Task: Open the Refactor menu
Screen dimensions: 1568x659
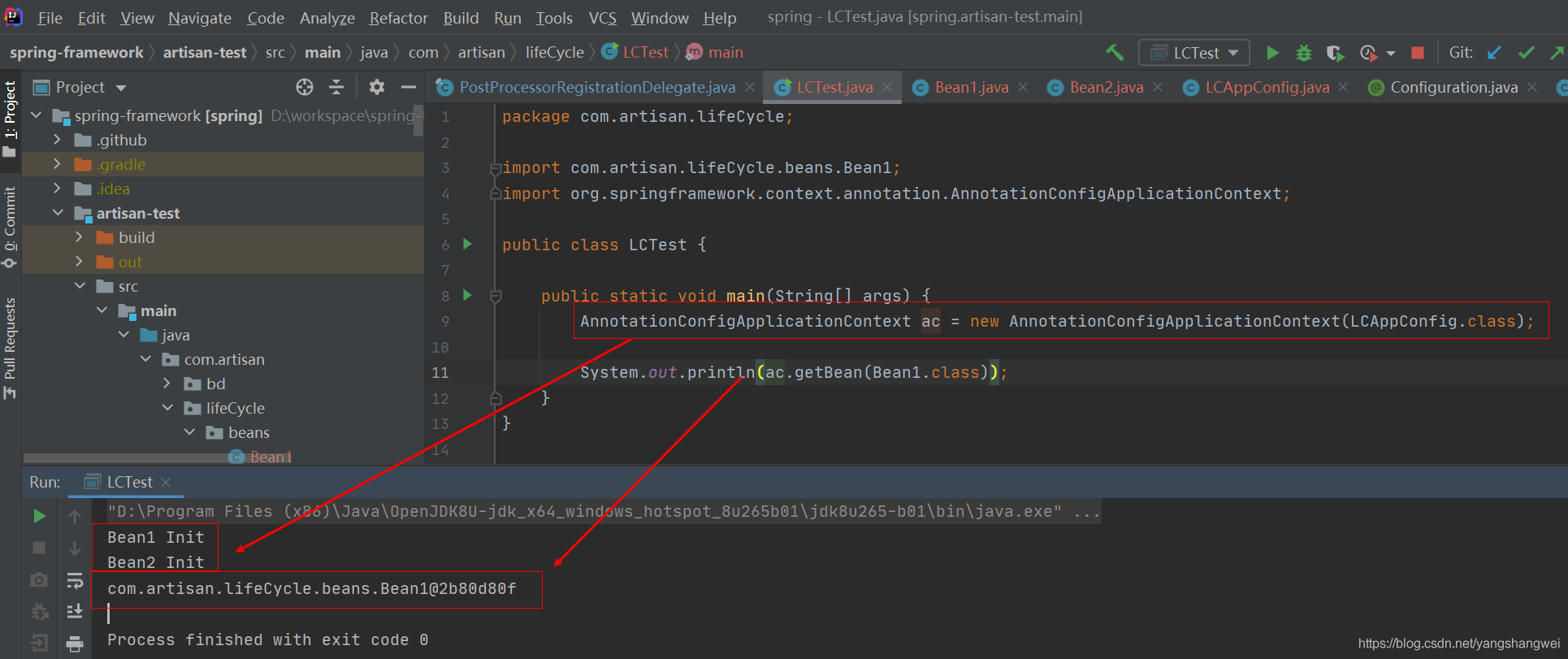Action: [x=398, y=18]
